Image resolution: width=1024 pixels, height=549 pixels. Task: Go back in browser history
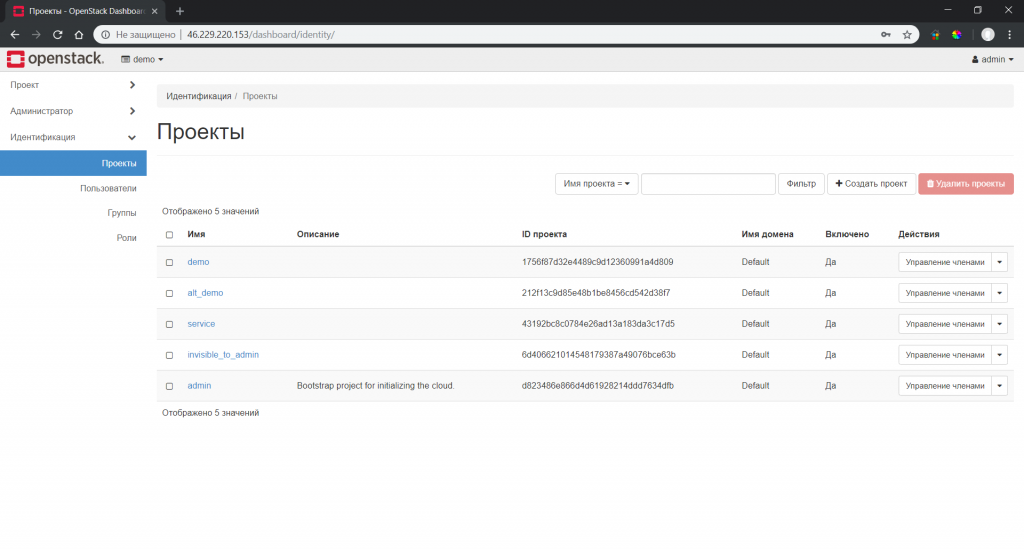pyautogui.click(x=14, y=35)
